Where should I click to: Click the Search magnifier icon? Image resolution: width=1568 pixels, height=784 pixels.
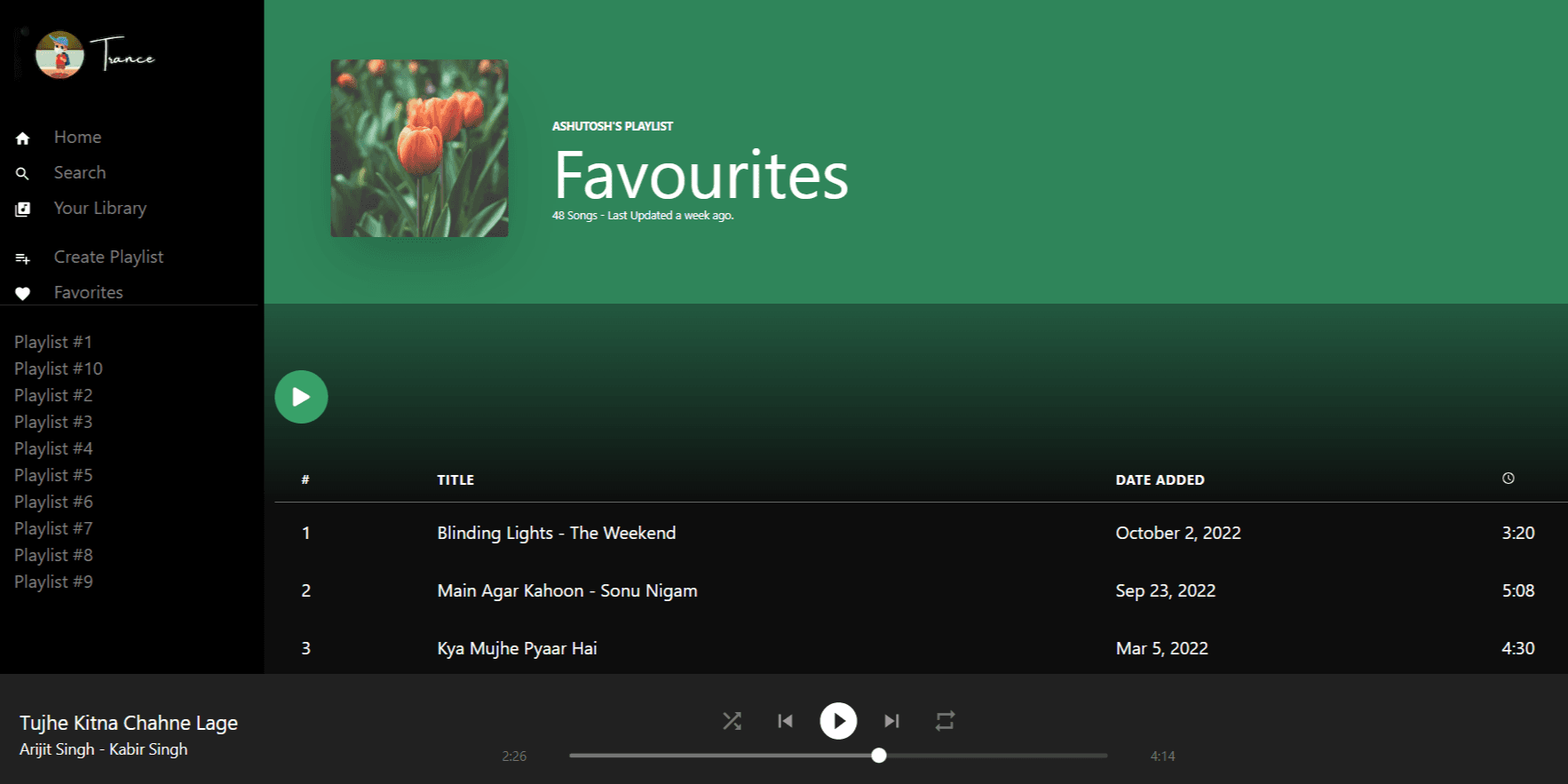coord(23,174)
